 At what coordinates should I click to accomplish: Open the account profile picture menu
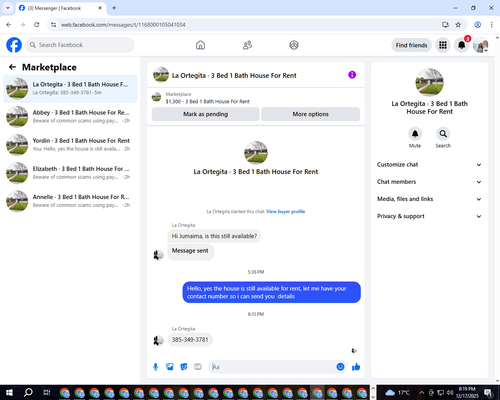point(480,45)
